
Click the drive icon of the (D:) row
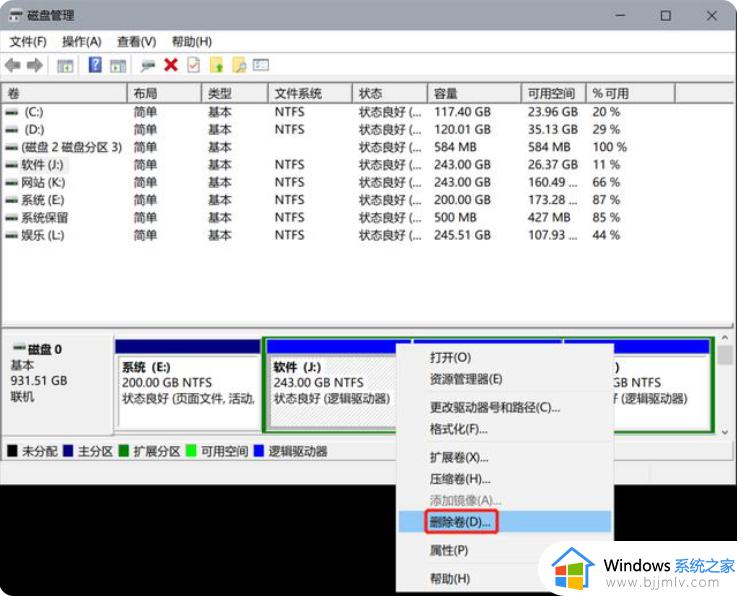pos(12,130)
